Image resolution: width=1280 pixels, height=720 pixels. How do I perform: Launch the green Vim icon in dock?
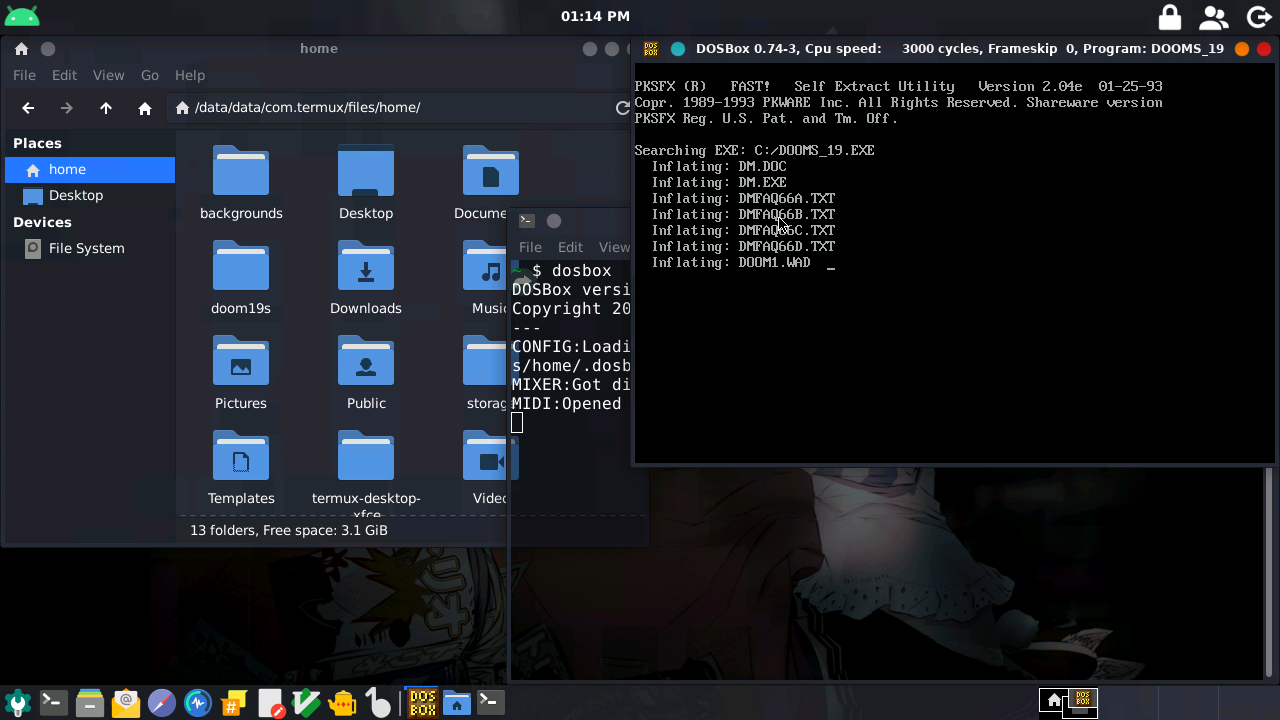306,703
